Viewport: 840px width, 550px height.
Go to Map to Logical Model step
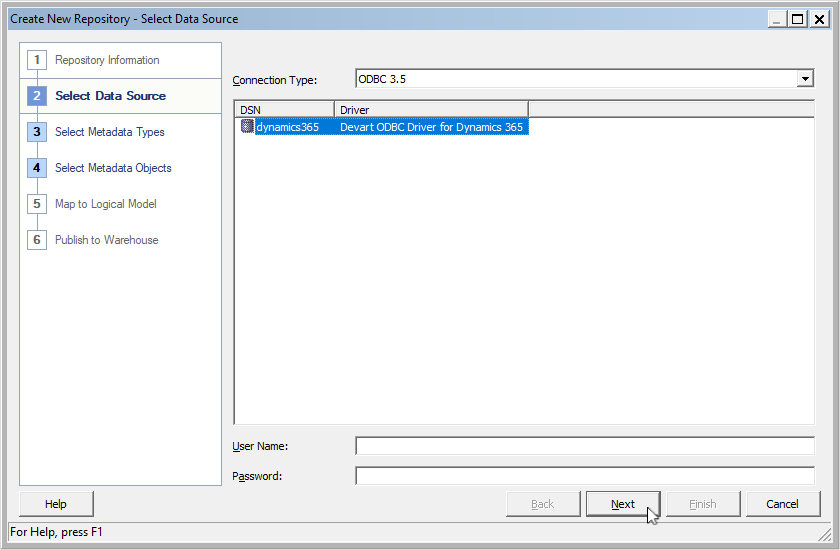point(106,204)
